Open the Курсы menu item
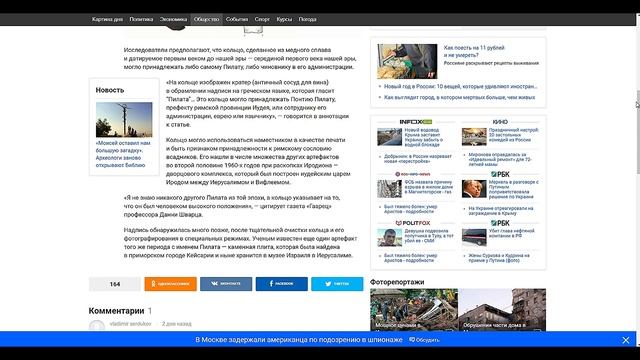 tap(284, 19)
